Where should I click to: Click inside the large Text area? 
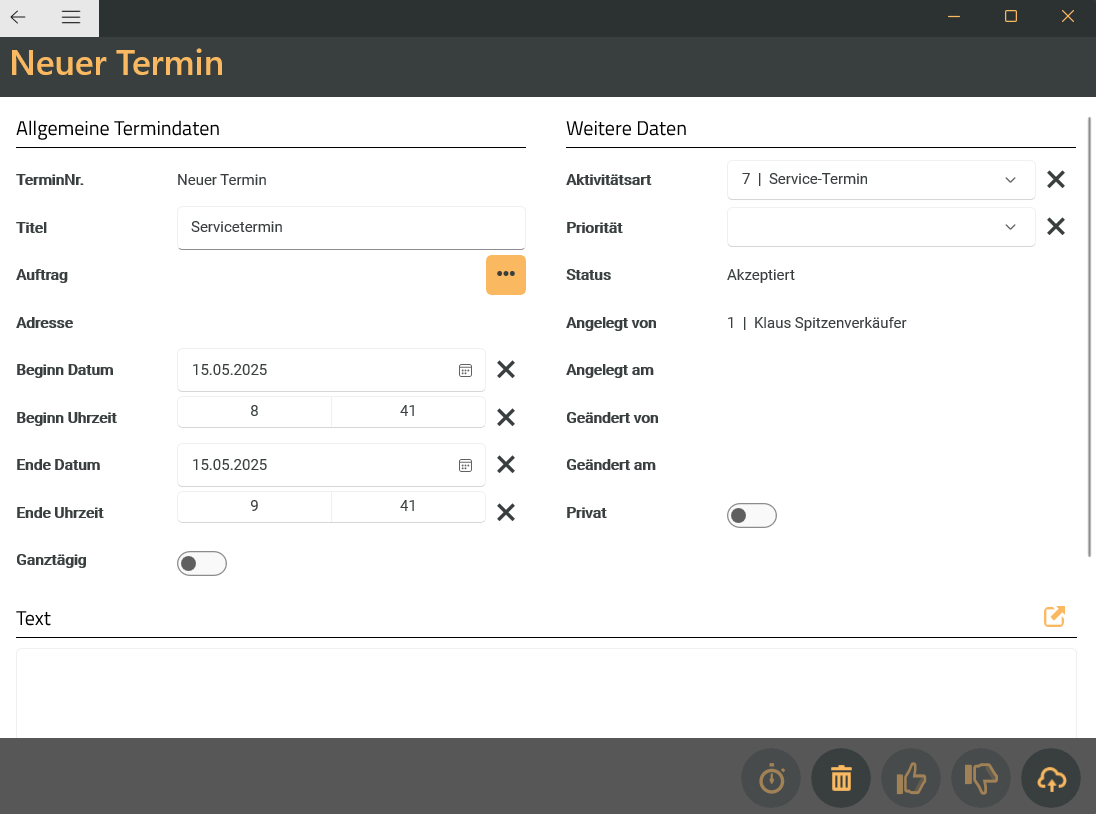[x=546, y=693]
